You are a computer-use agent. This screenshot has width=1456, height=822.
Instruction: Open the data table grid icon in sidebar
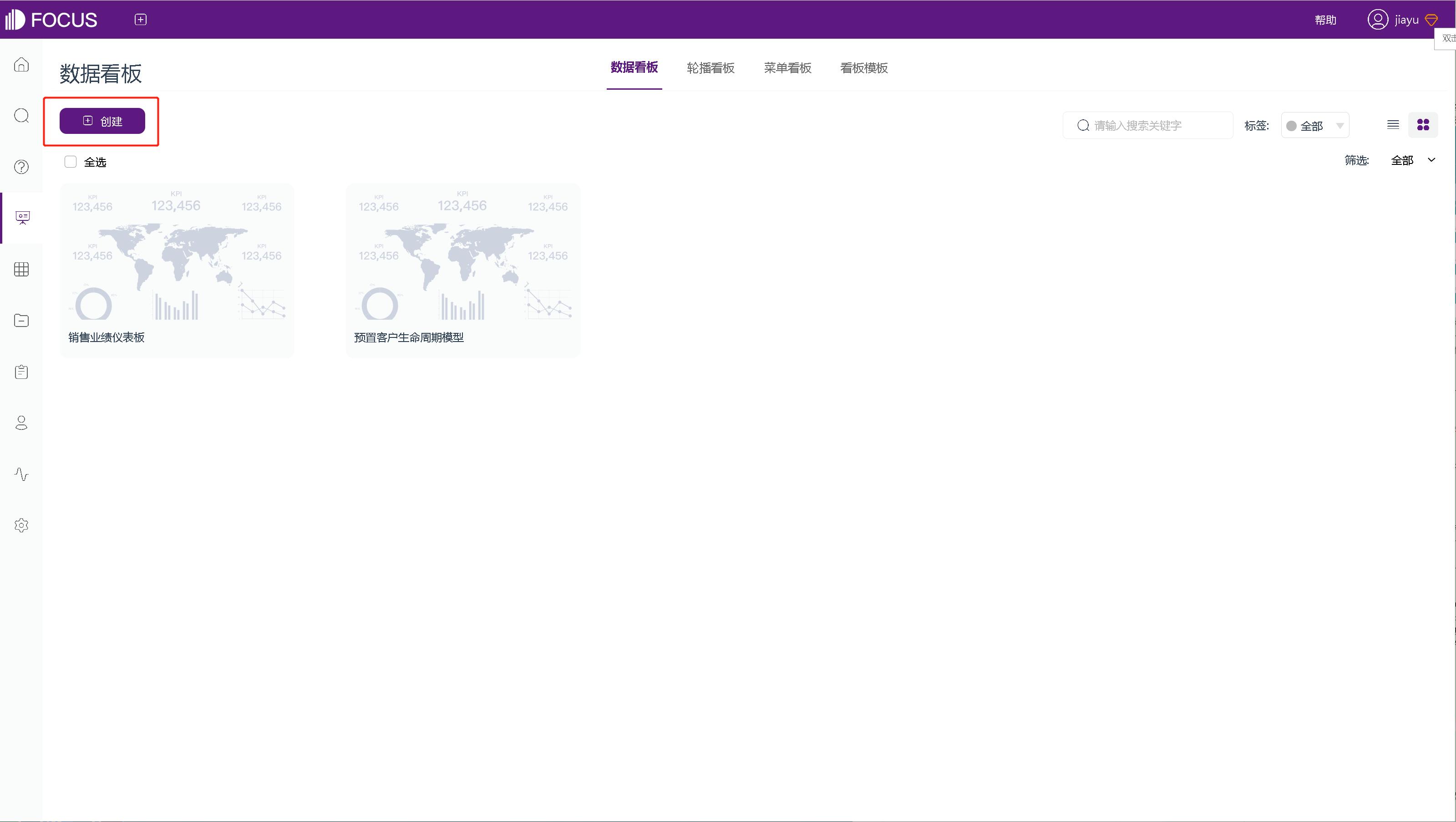(x=21, y=269)
